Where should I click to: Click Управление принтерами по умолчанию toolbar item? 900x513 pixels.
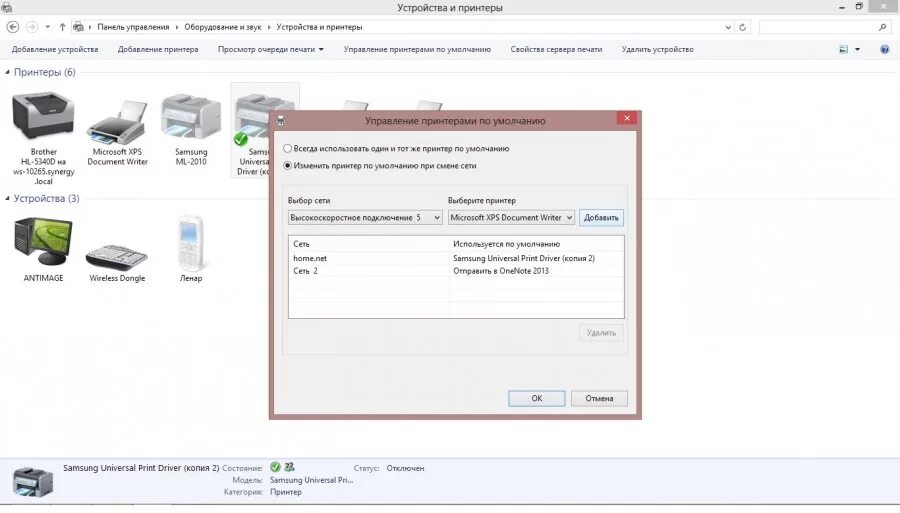pyautogui.click(x=417, y=49)
